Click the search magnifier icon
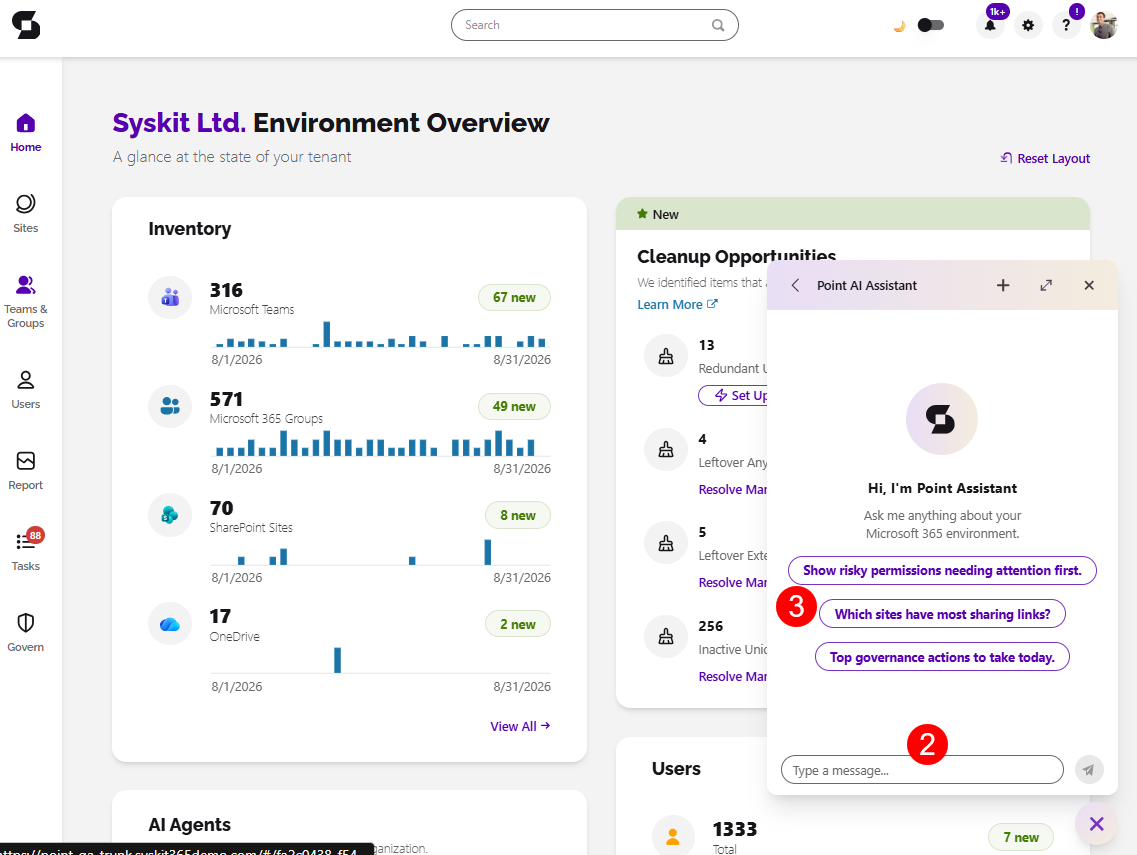The width and height of the screenshot is (1137, 855). pyautogui.click(x=718, y=25)
